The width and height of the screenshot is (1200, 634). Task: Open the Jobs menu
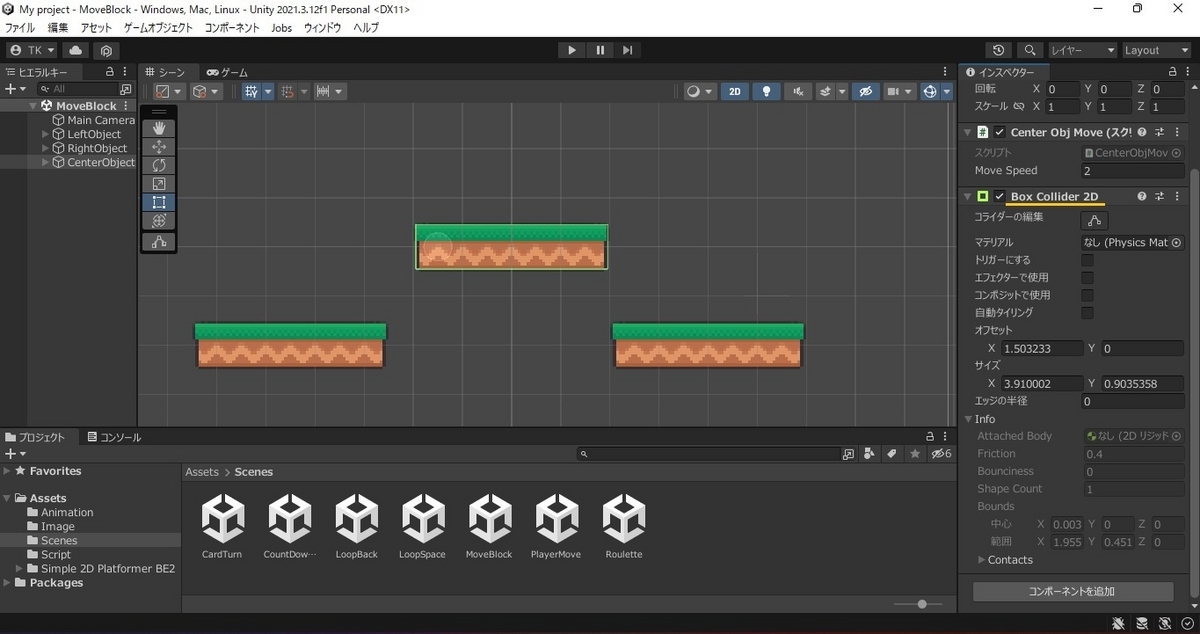(282, 28)
